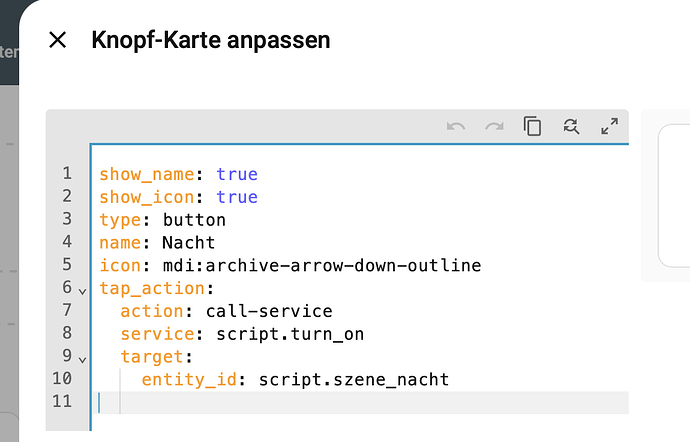Click line number 10 in the gutter
This screenshot has height=442, width=690.
(62, 379)
